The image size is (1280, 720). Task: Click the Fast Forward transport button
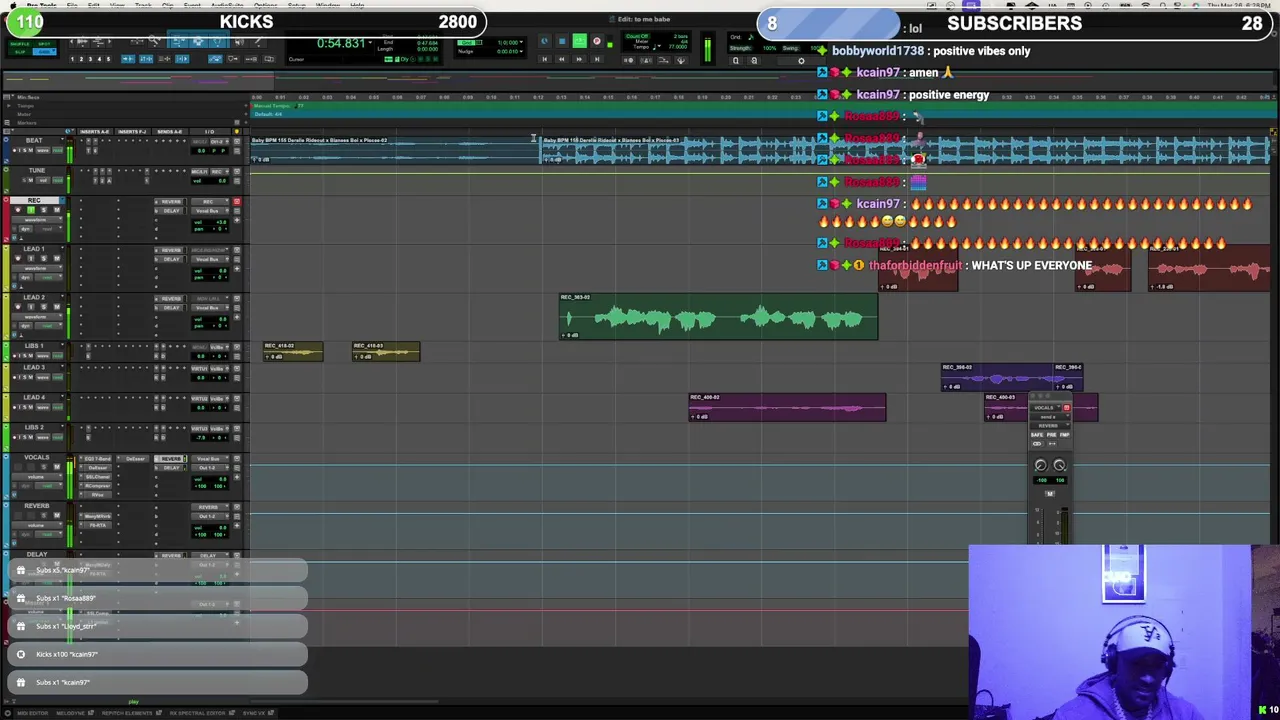point(579,59)
